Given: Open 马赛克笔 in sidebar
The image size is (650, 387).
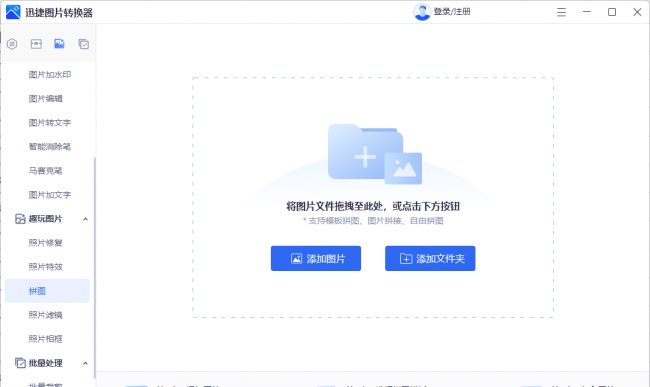Looking at the screenshot, I should (46, 171).
